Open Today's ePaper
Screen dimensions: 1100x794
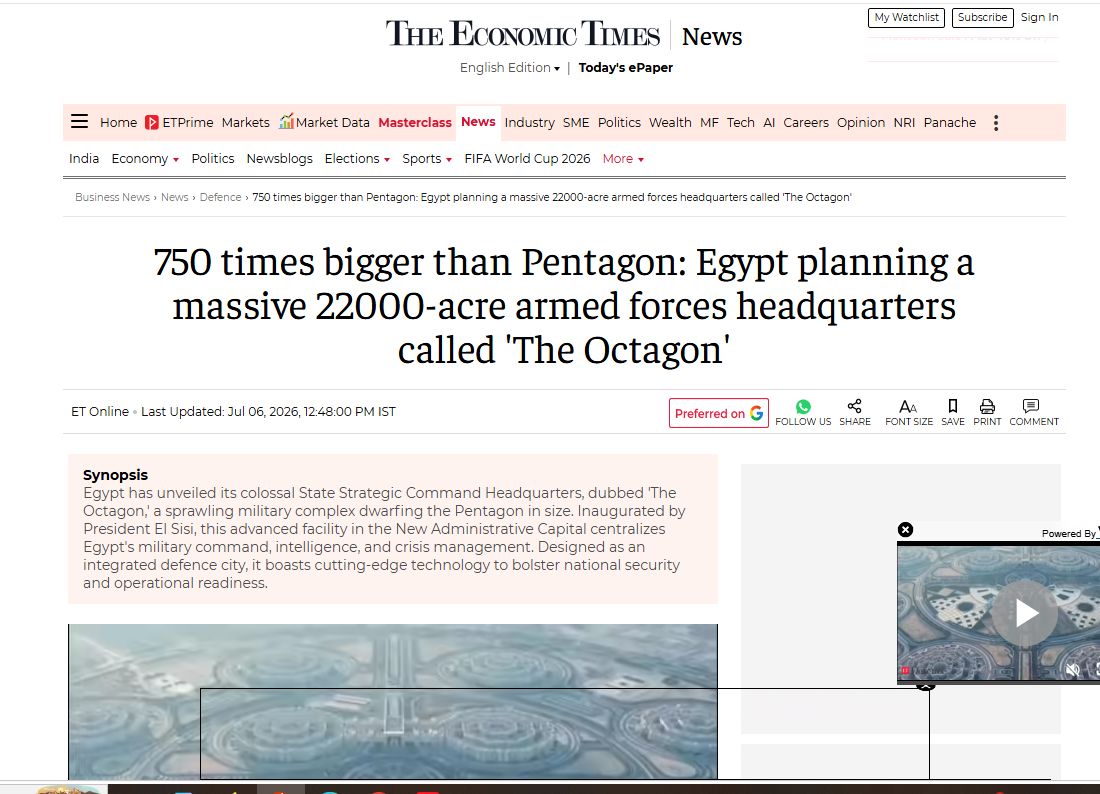click(x=626, y=67)
